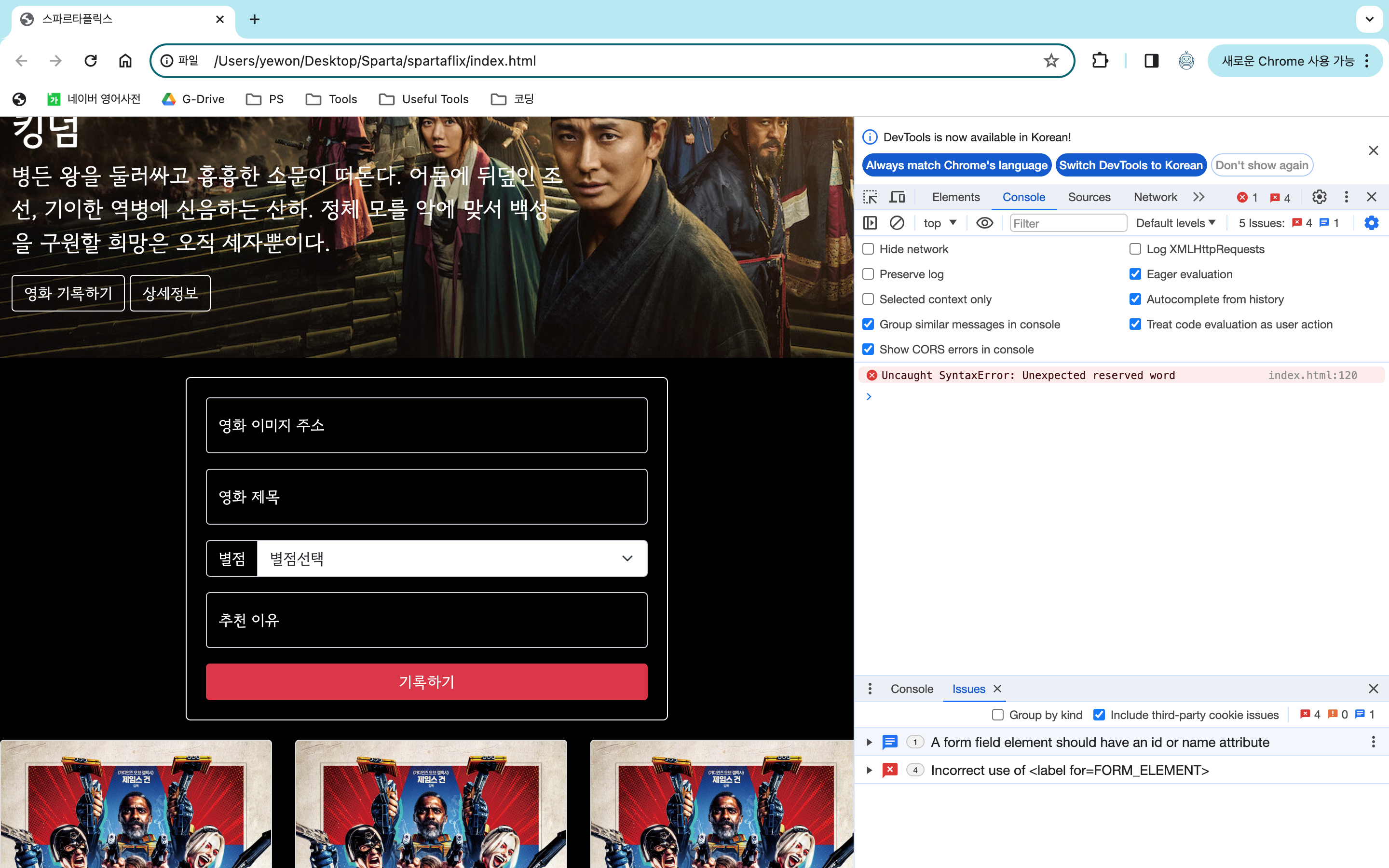Toggle the Selected context only checkbox
Viewport: 1389px width, 868px height.
pyautogui.click(x=869, y=299)
